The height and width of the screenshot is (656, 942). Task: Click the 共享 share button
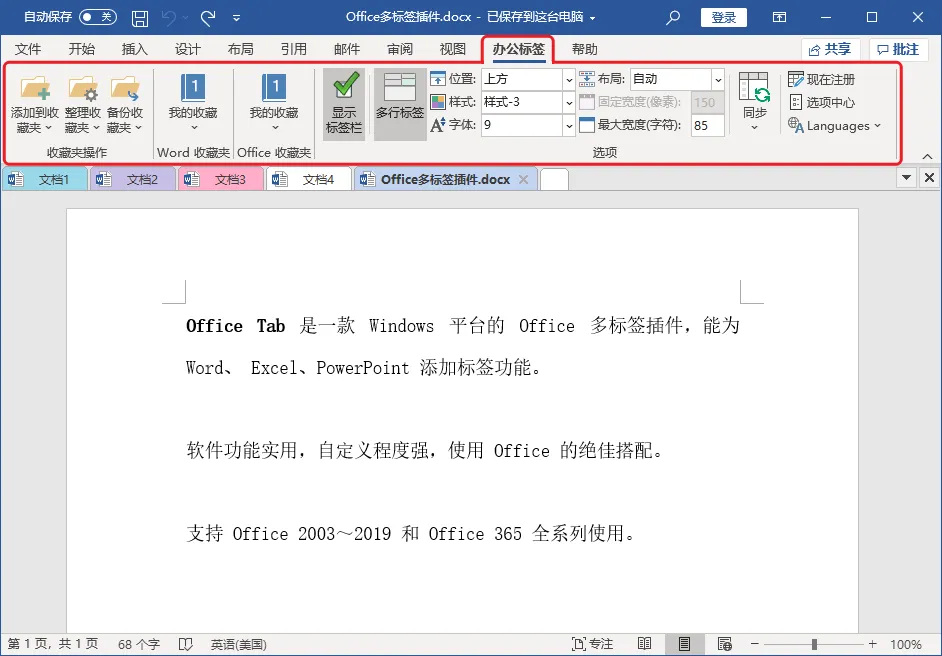coord(830,49)
